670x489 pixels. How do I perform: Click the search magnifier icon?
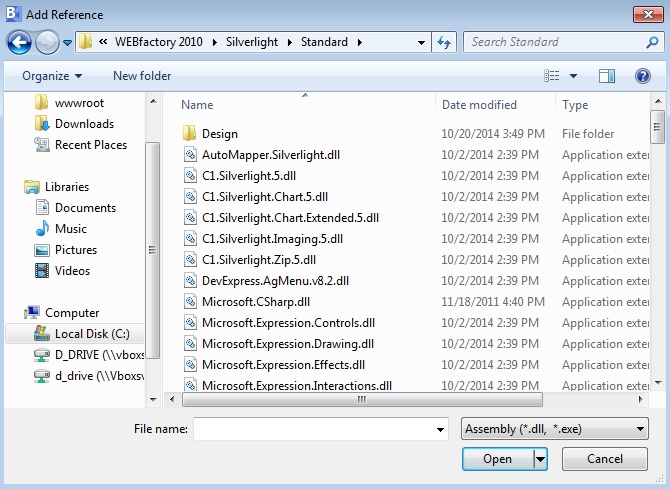point(652,42)
